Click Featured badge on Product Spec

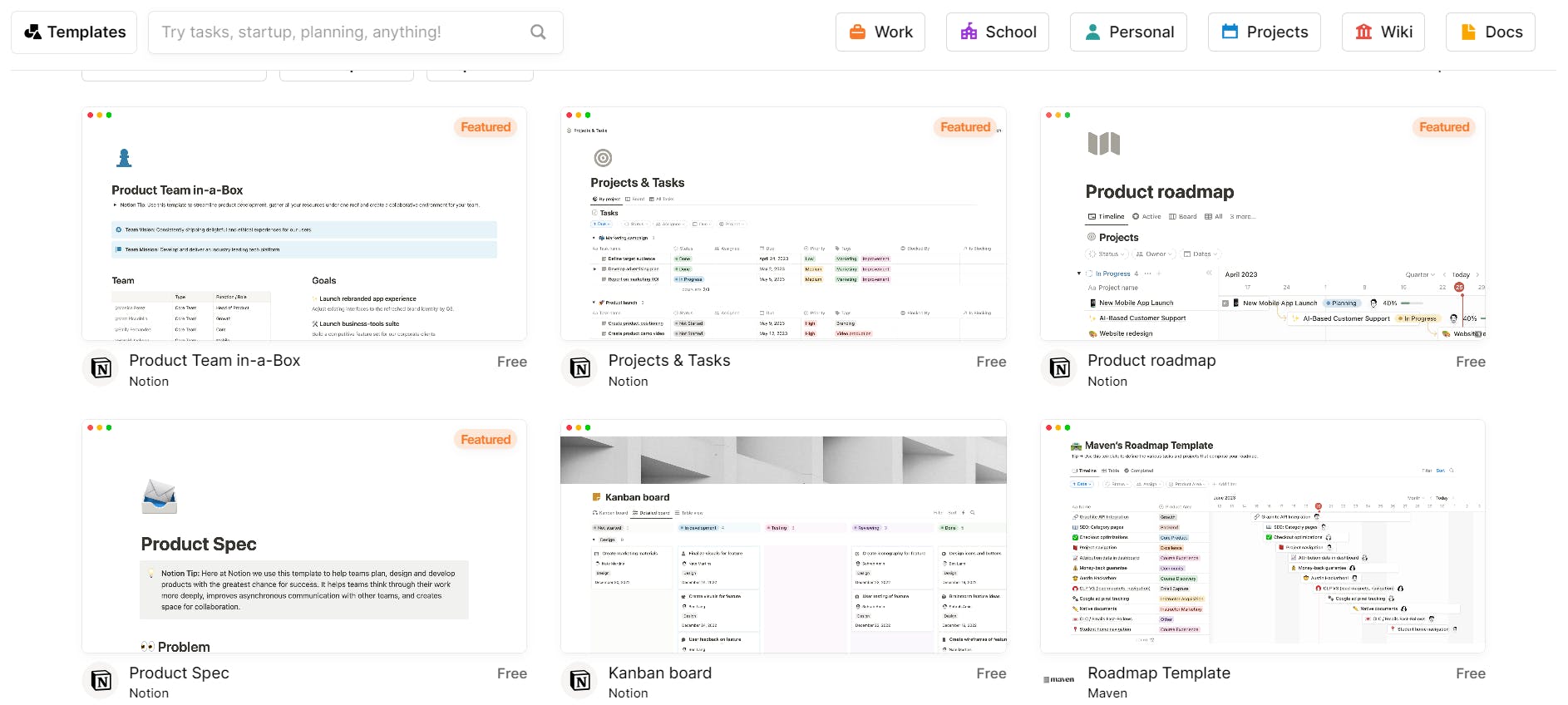[486, 440]
